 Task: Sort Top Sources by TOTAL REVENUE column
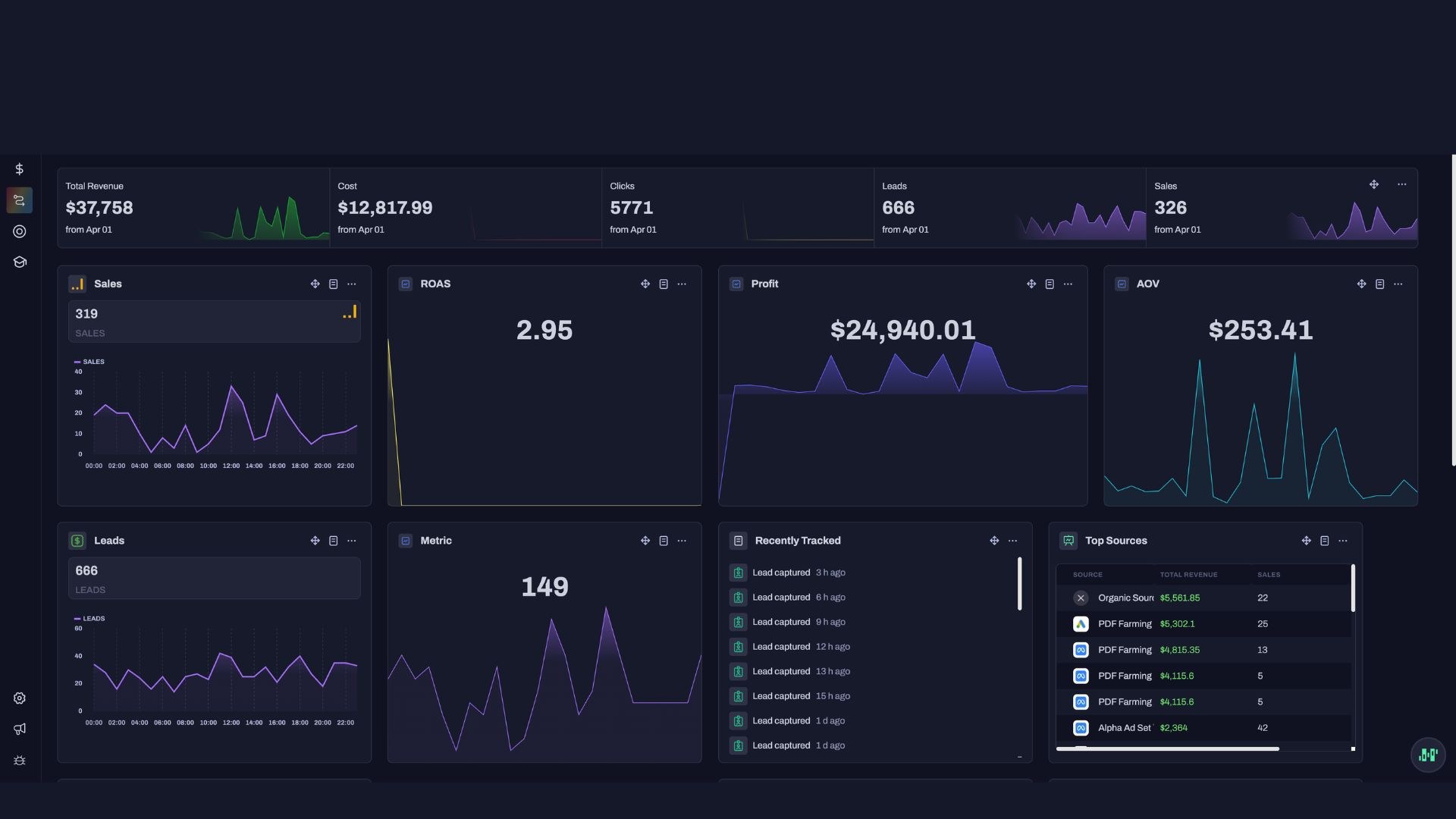coord(1188,575)
